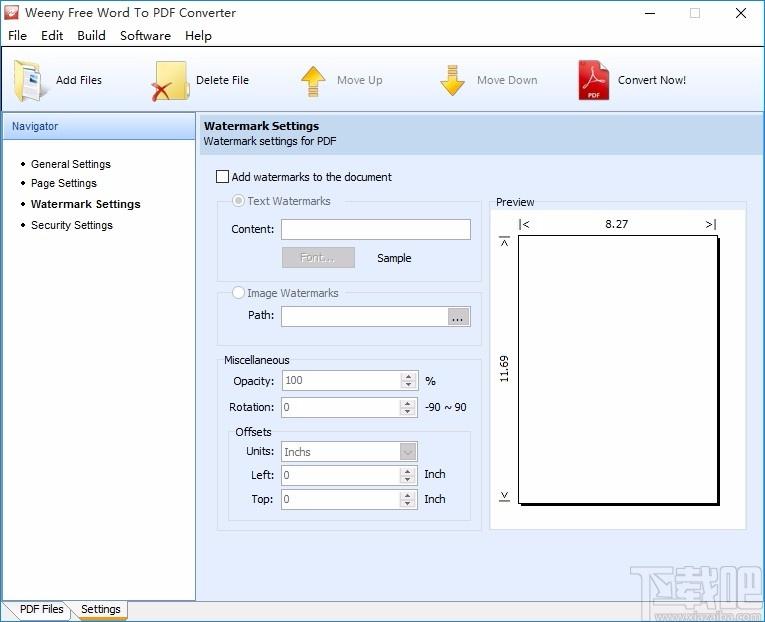Decrease Rotation with the down arrow
The height and width of the screenshot is (622, 765).
[407, 411]
